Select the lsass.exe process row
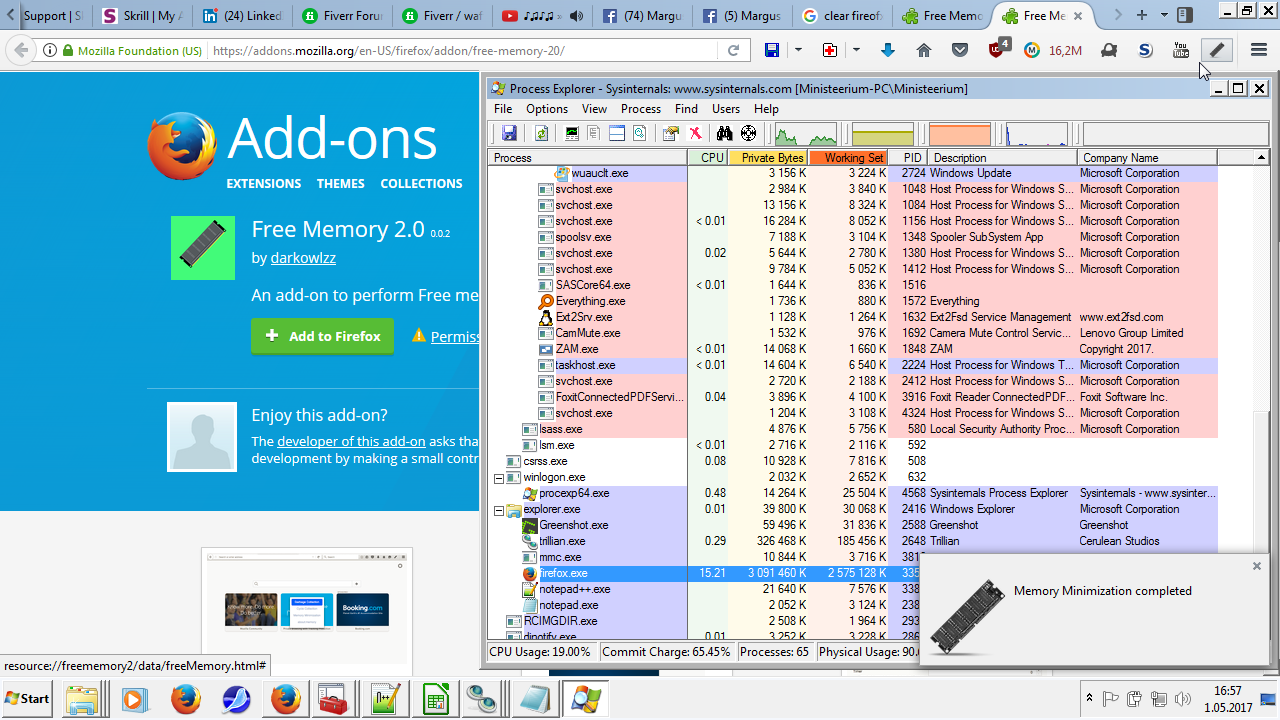Viewport: 1280px width, 720px height. pos(854,429)
